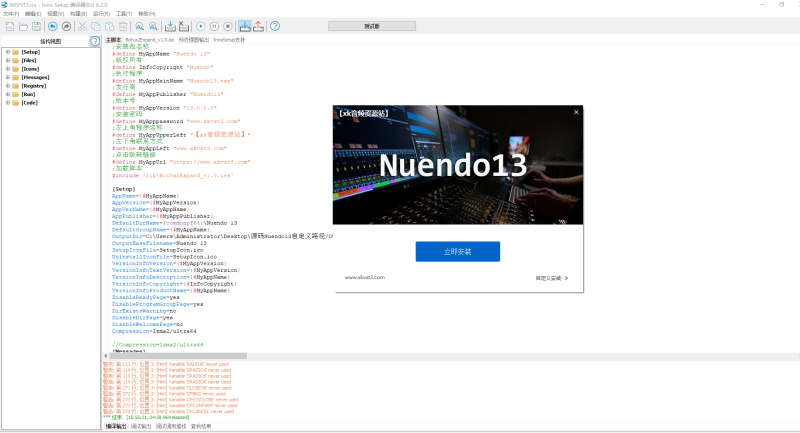800x433 pixels.
Task: Open help from the toolbar question mark
Action: click(x=275, y=27)
